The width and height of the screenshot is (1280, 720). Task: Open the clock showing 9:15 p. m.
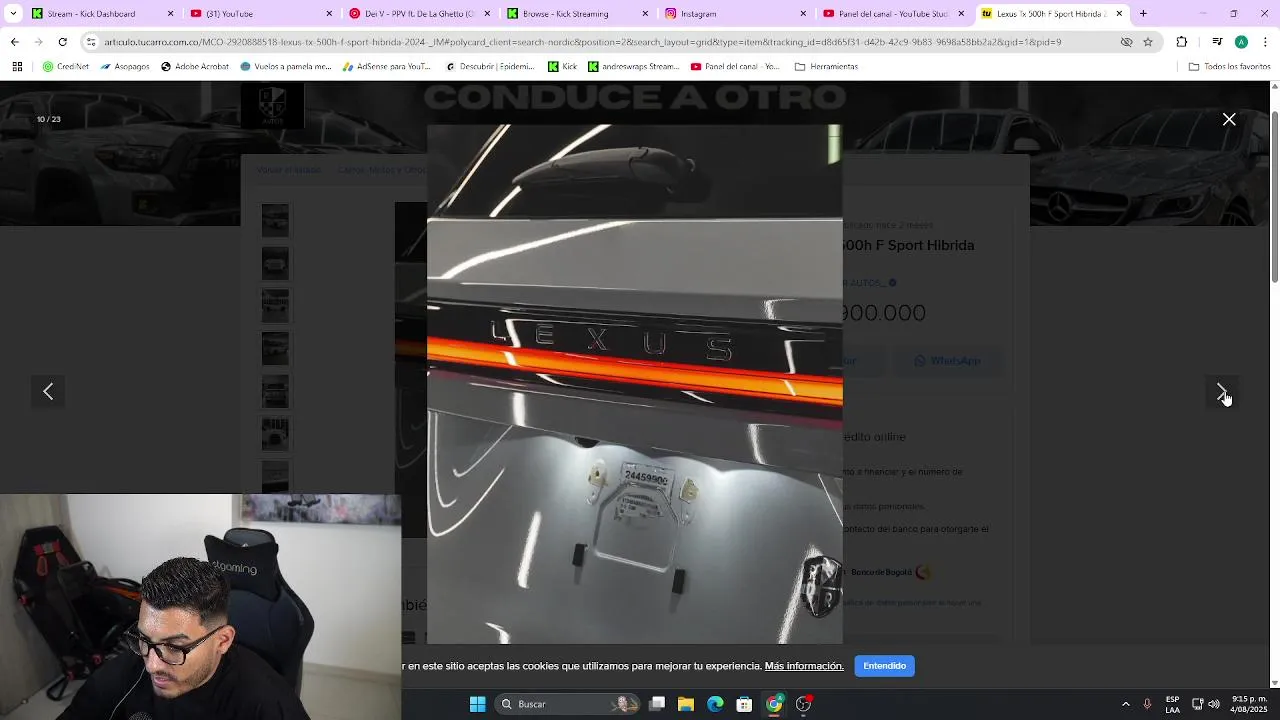1249,704
